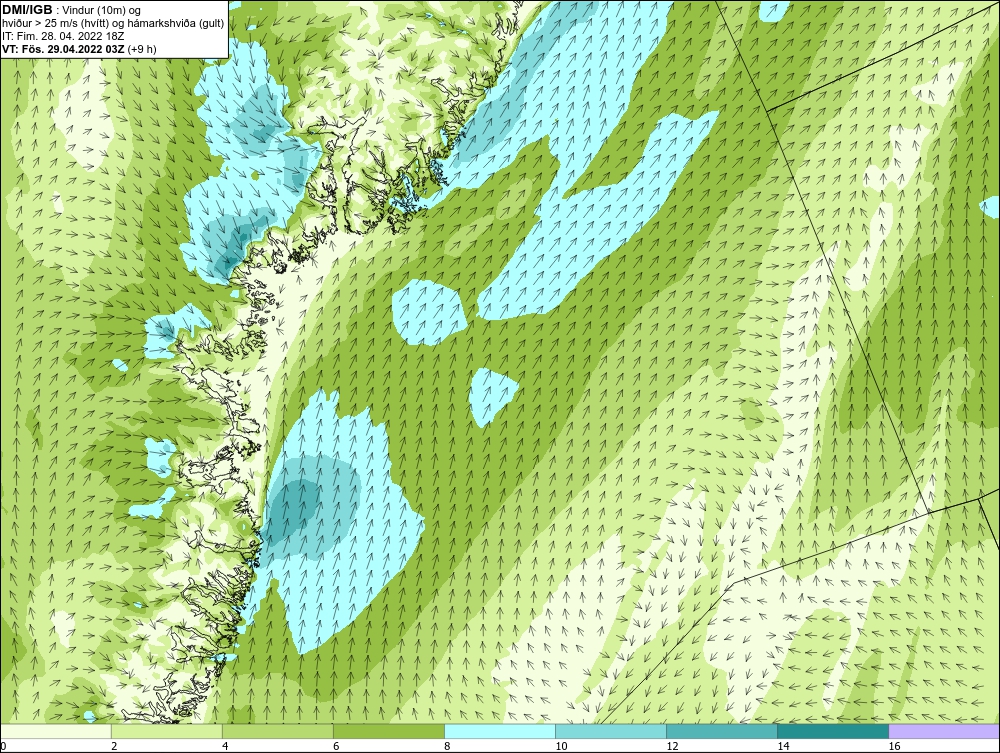1000x753 pixels.
Task: Click the 10–12 m/s turquoise legend swatch
Action: coord(611,731)
